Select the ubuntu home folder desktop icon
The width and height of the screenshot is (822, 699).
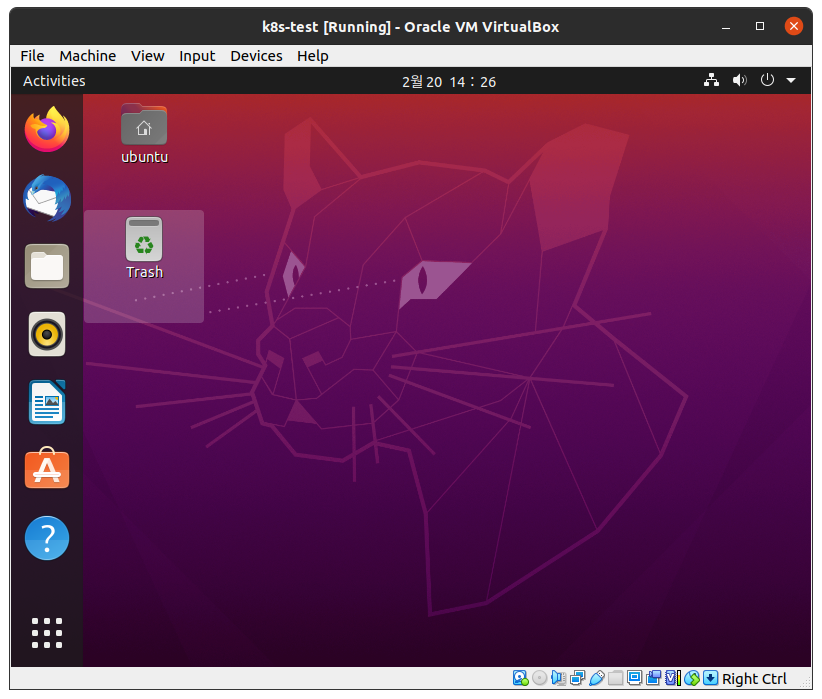pos(144,134)
